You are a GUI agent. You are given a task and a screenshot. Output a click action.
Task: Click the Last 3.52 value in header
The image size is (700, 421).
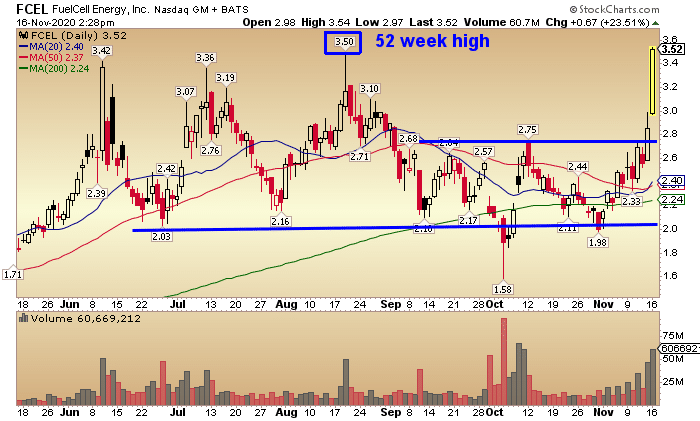click(x=433, y=22)
